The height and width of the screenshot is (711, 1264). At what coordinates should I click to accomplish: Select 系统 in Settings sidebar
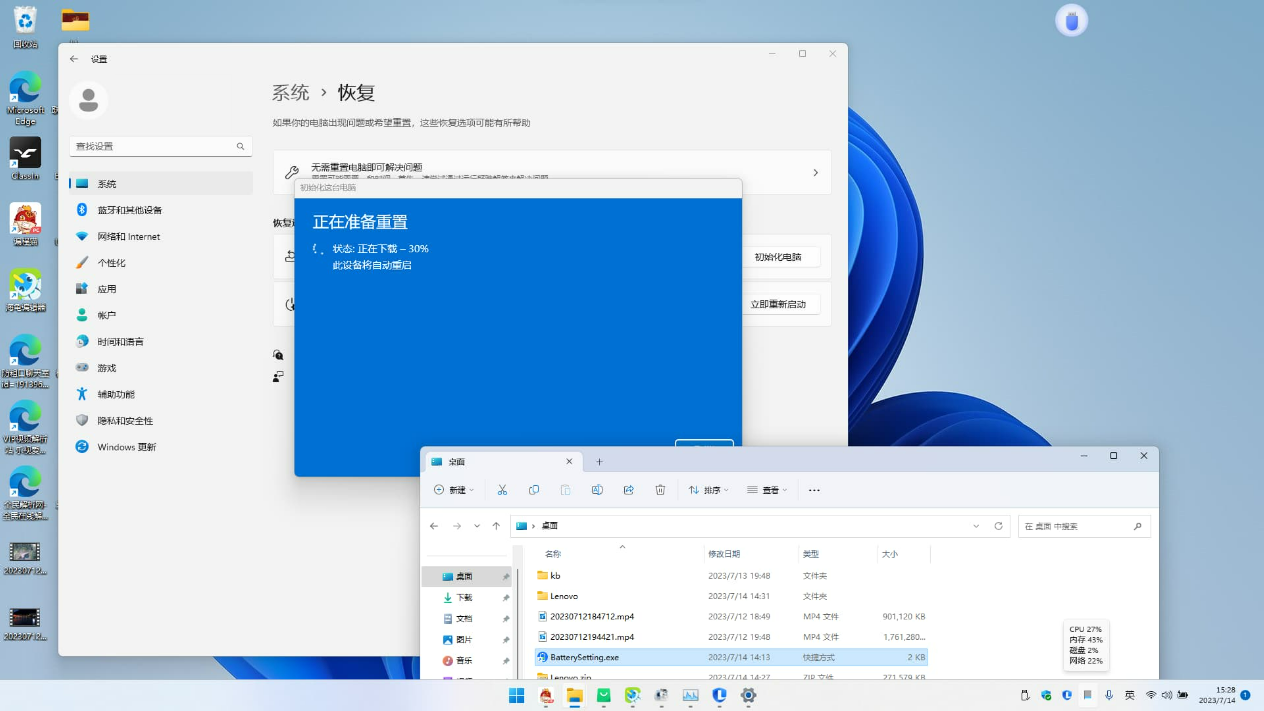160,184
